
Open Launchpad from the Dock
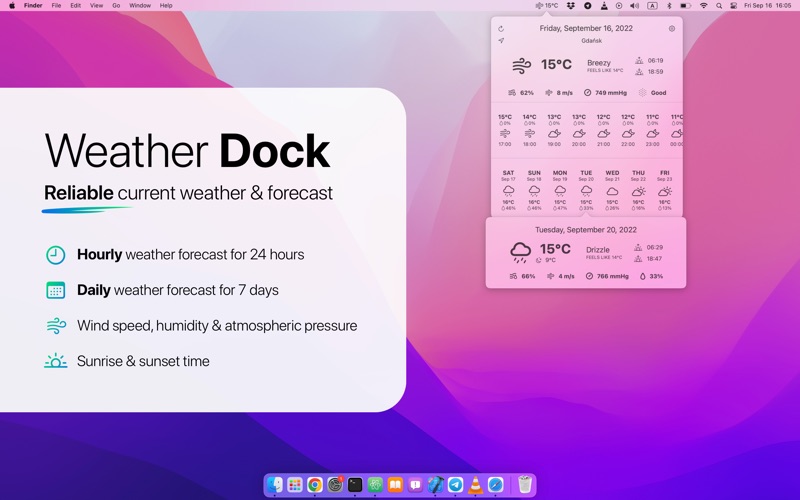tap(295, 485)
